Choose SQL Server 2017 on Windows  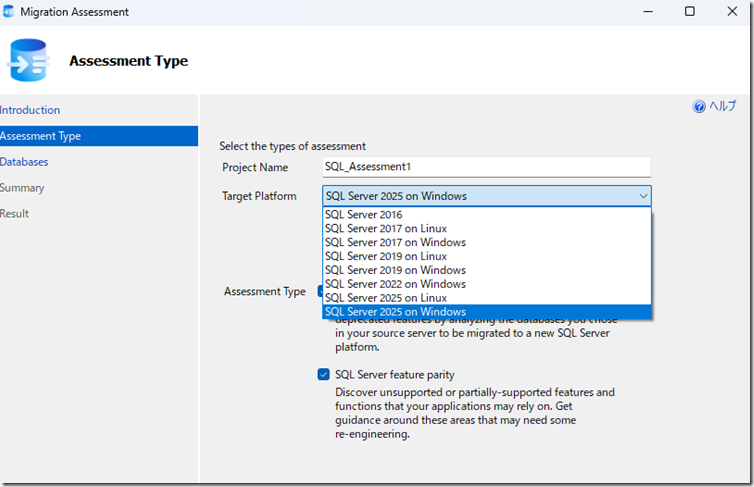coord(395,243)
